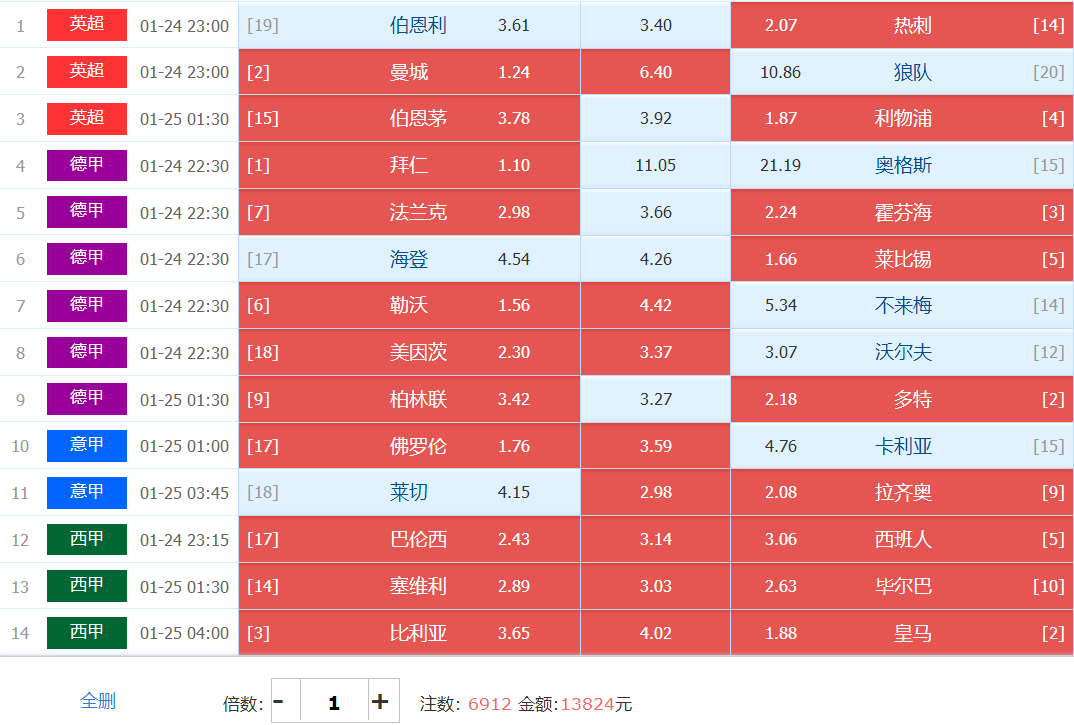The image size is (1074, 725).
Task: Click the 倍数 multiplier input field
Action: click(334, 701)
